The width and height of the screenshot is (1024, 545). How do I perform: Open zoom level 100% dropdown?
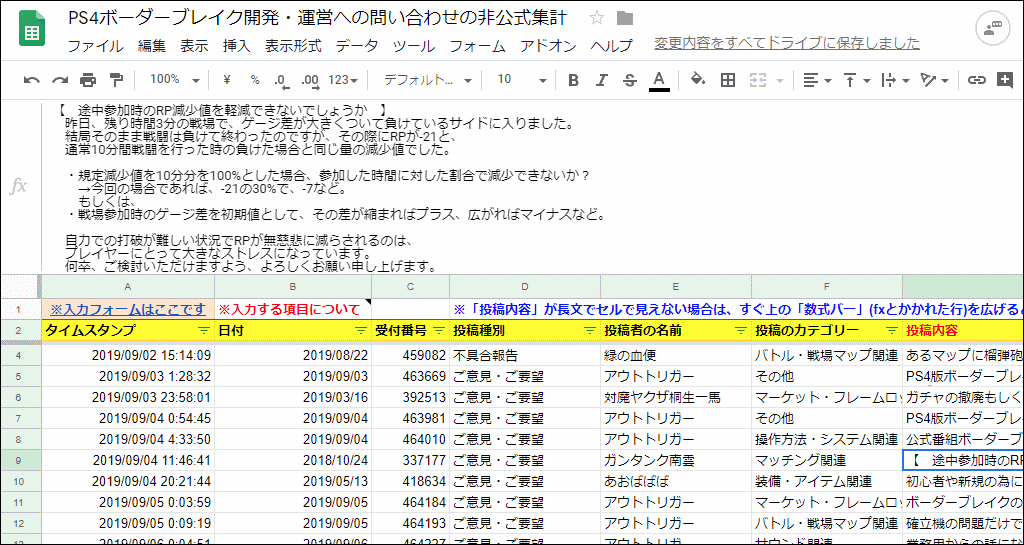(x=174, y=80)
